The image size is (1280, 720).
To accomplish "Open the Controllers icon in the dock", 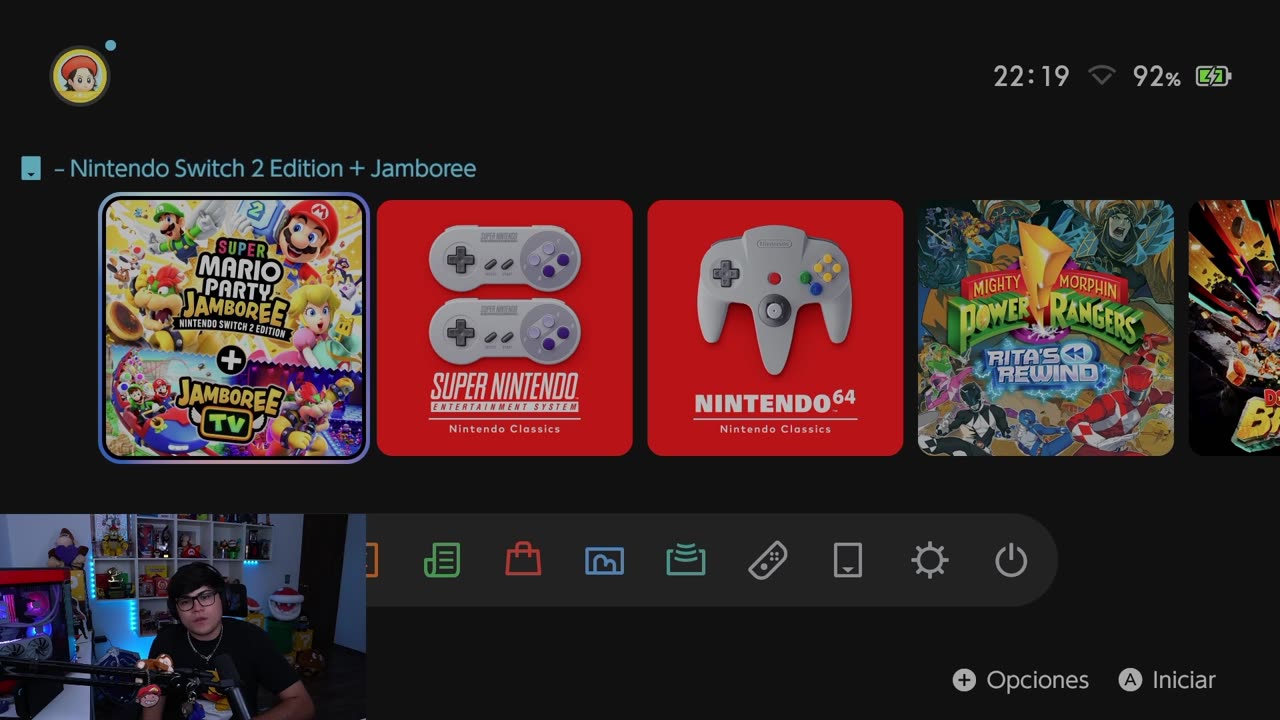I will (767, 561).
